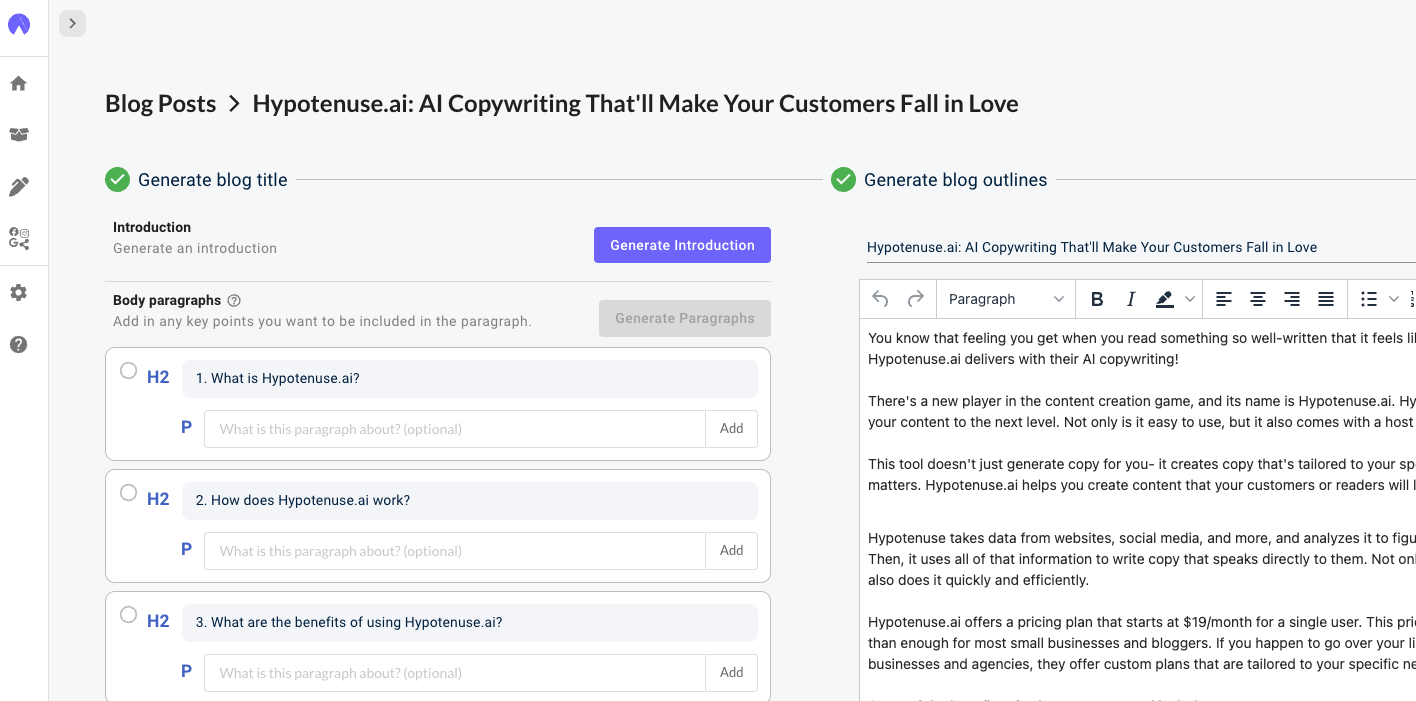Select radio for 'How does Hypotenuse.ai work?'
Screen dimensions: 1416x701
tap(128, 493)
